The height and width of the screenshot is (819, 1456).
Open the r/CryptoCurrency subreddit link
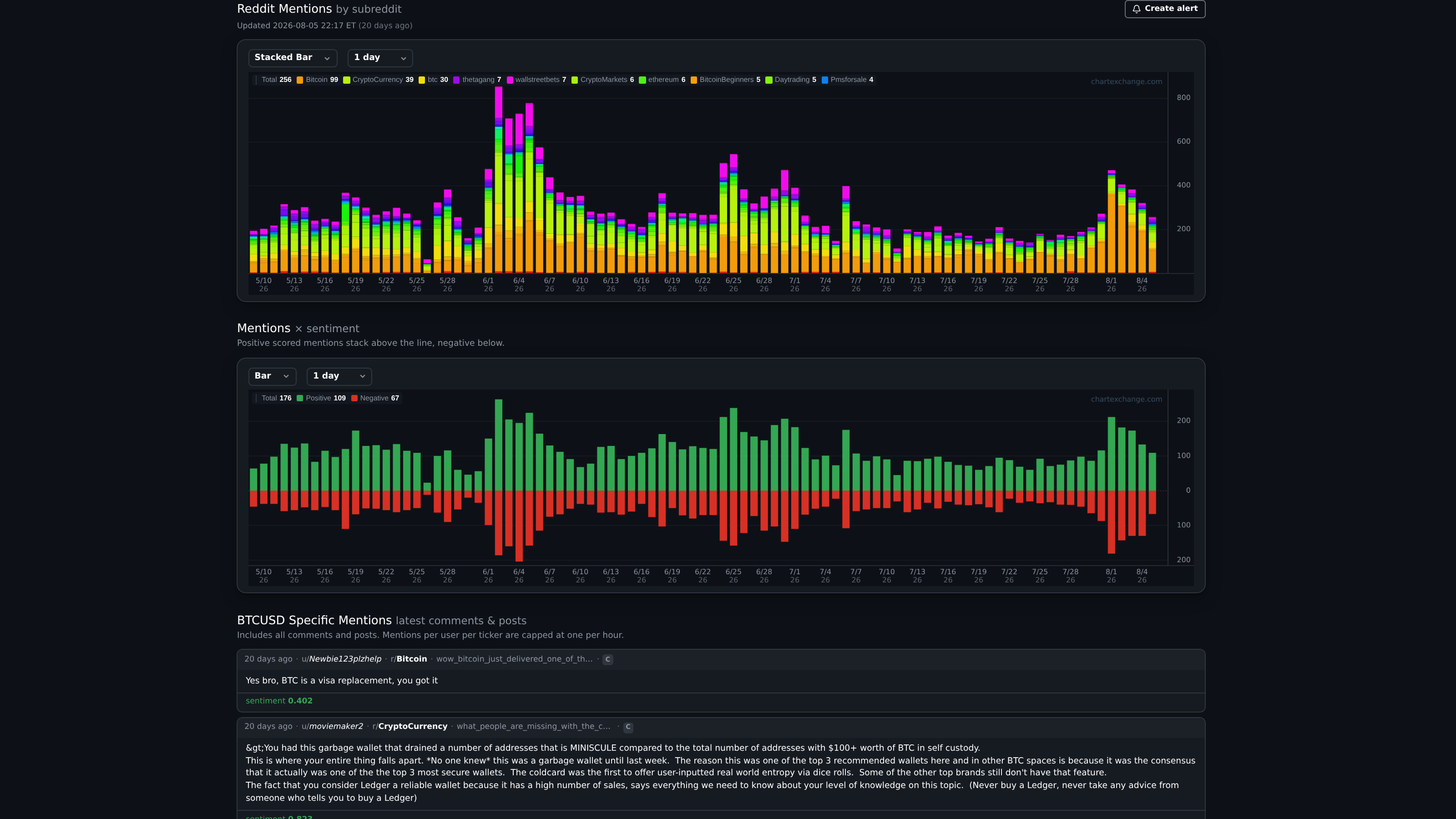[410, 727]
